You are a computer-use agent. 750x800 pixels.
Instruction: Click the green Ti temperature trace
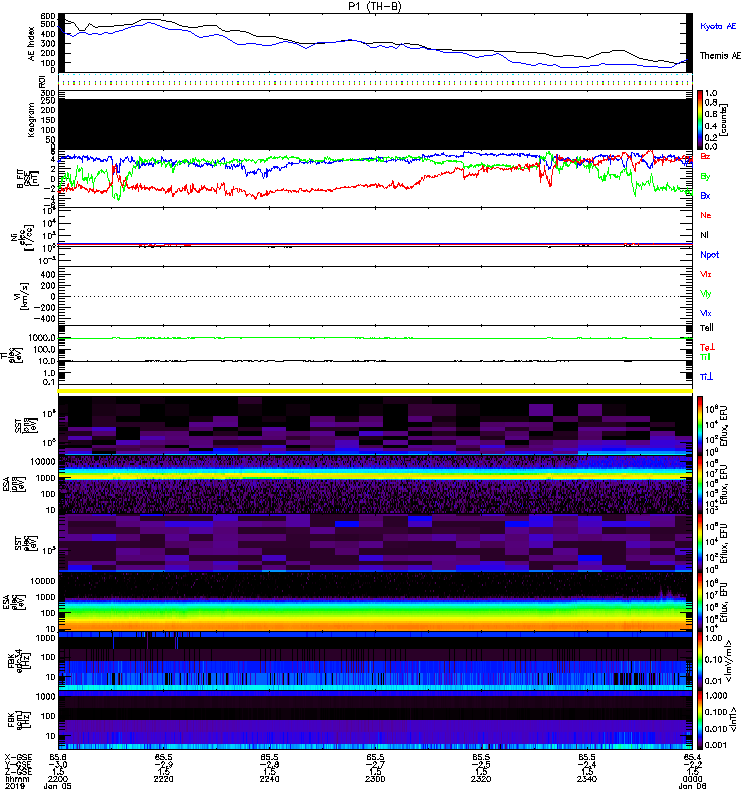point(375,338)
